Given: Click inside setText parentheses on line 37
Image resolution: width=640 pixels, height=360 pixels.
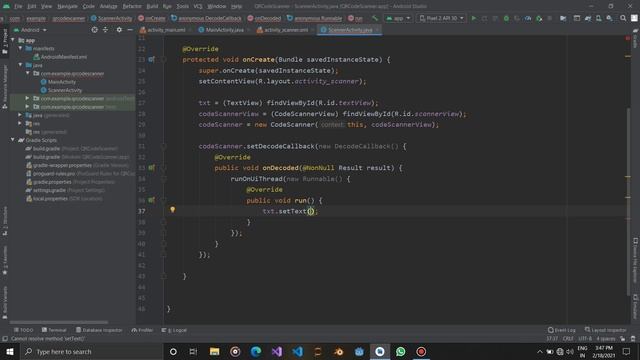Looking at the screenshot, I should pyautogui.click(x=311, y=211).
